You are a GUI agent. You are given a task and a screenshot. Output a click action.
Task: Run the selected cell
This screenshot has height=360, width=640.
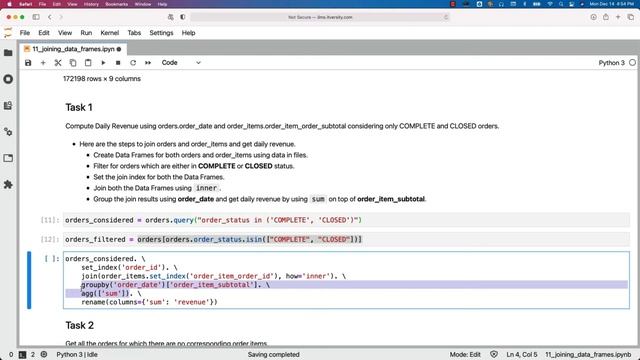pyautogui.click(x=103, y=63)
